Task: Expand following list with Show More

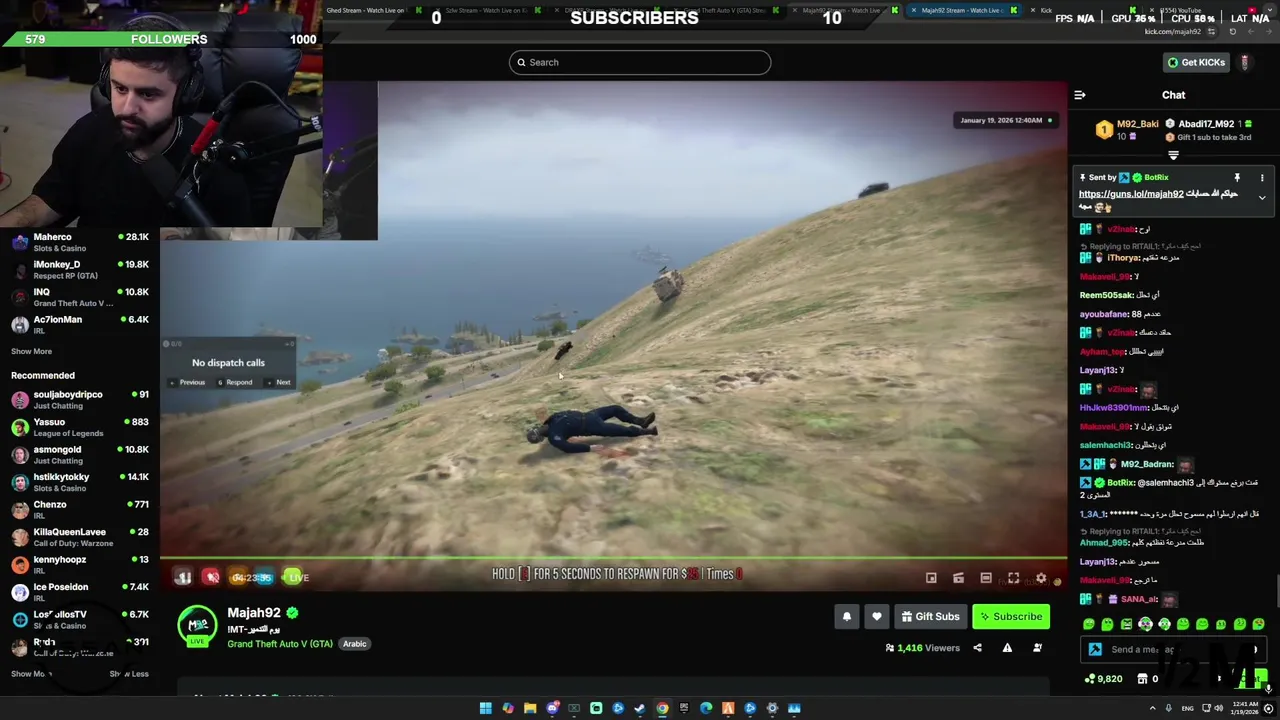Action: (31, 351)
